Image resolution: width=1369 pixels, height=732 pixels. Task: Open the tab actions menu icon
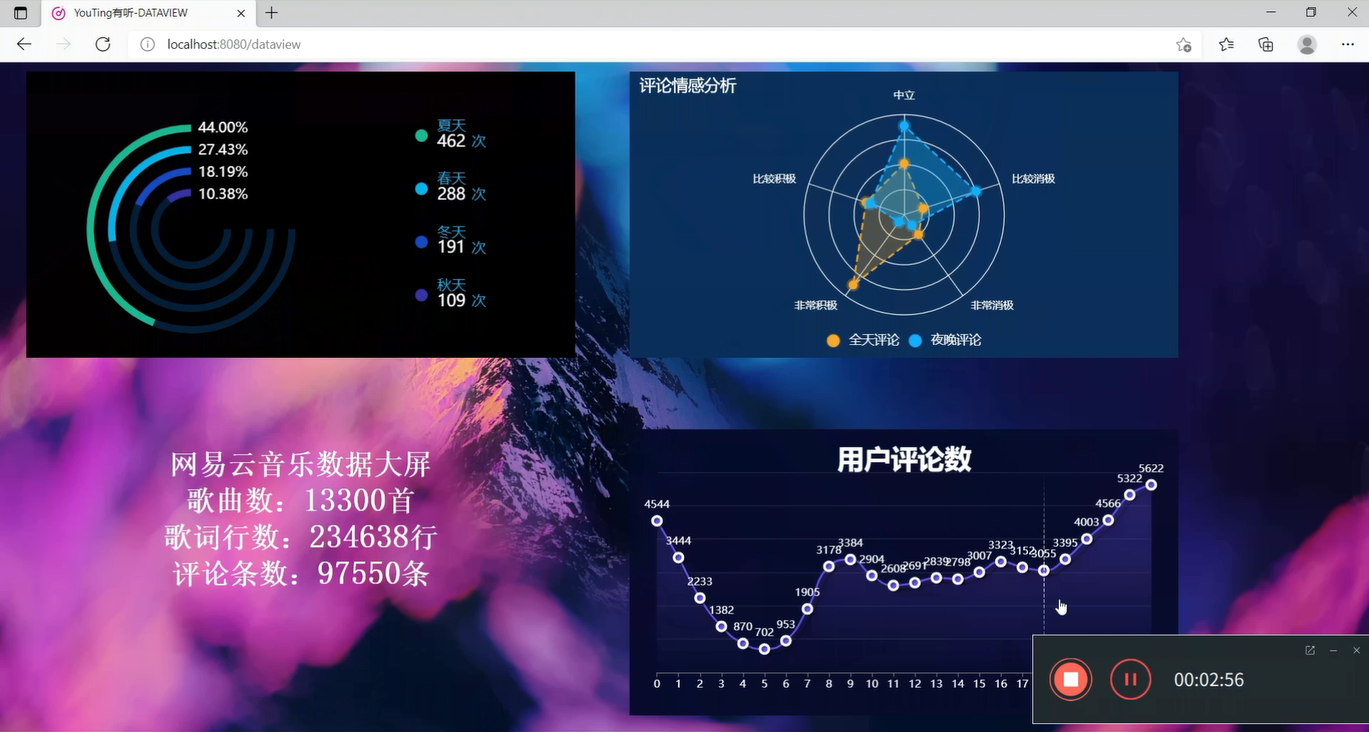coord(20,13)
